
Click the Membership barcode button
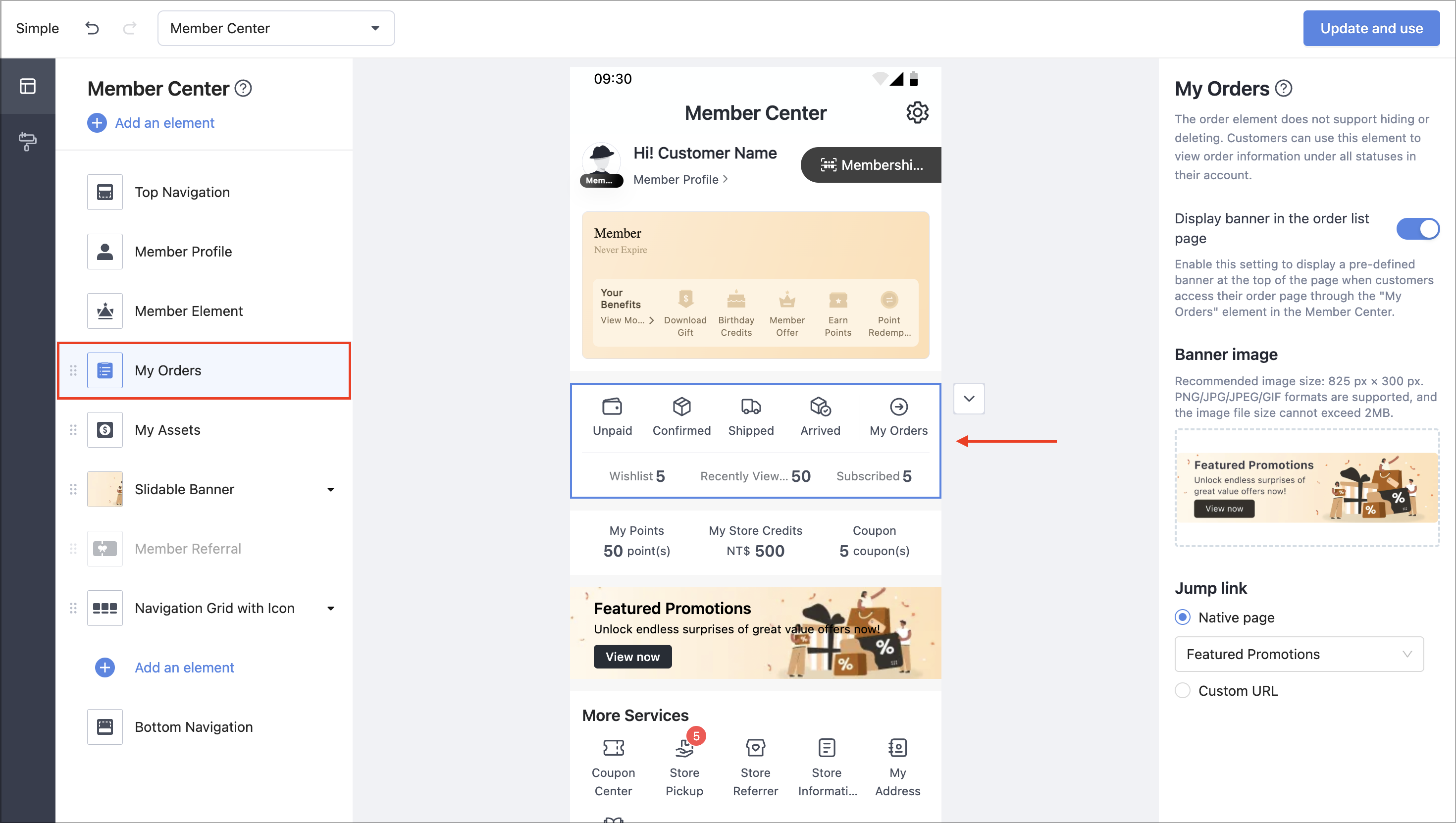tap(871, 164)
